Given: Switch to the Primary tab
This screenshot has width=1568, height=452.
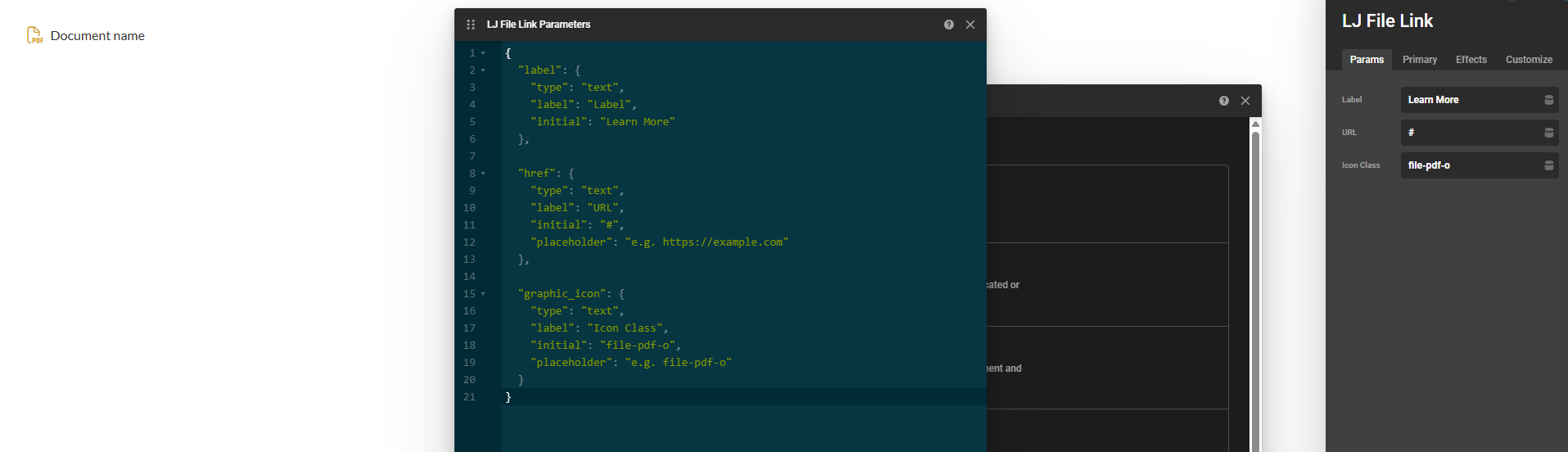Looking at the screenshot, I should click(1419, 60).
